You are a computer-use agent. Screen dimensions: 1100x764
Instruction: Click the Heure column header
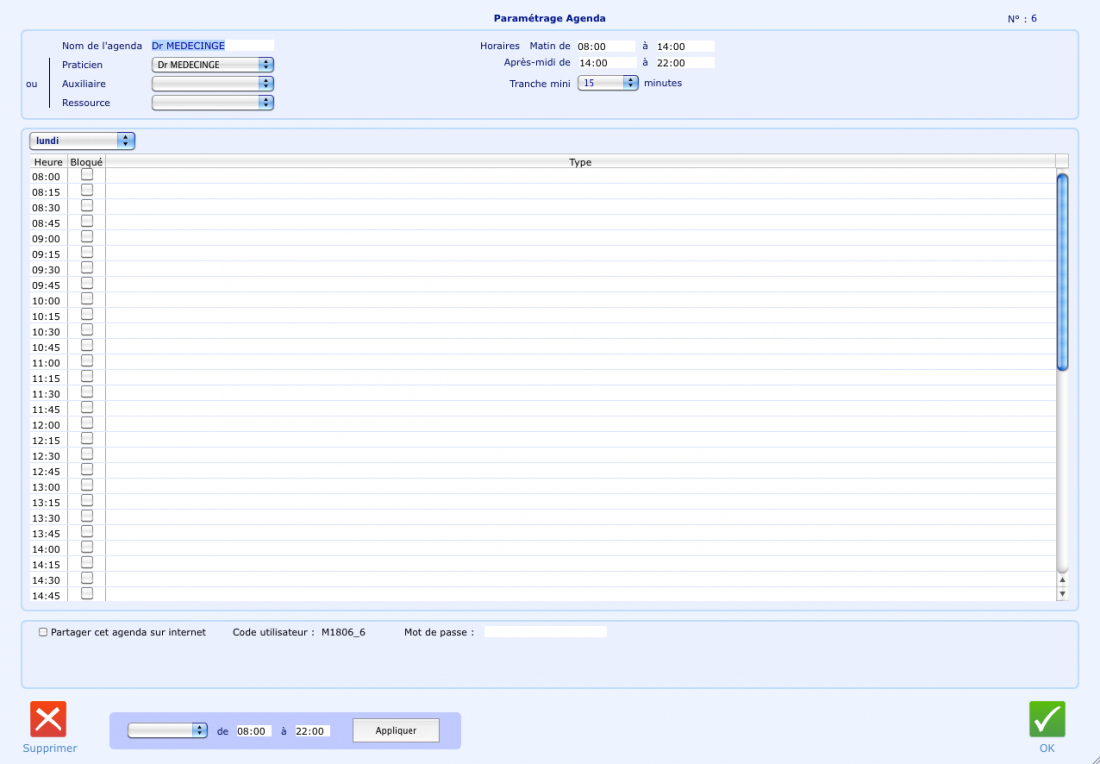click(48, 162)
